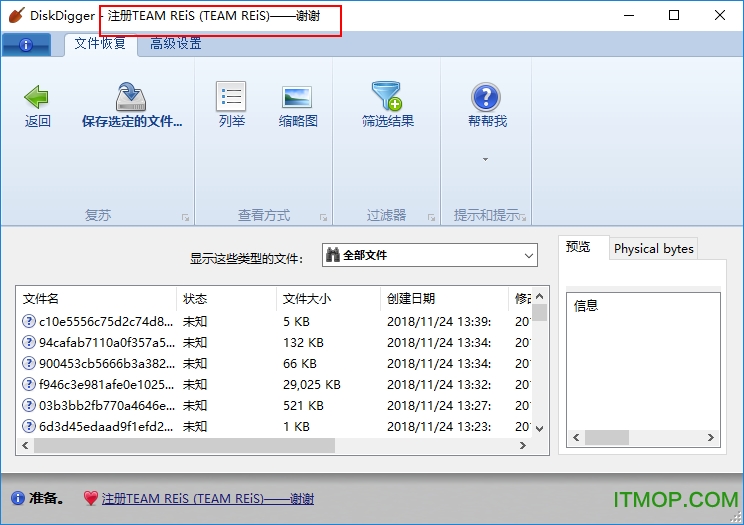Select file name 94cafab7110a0f357a5...
The width and height of the screenshot is (744, 525).
(107, 343)
